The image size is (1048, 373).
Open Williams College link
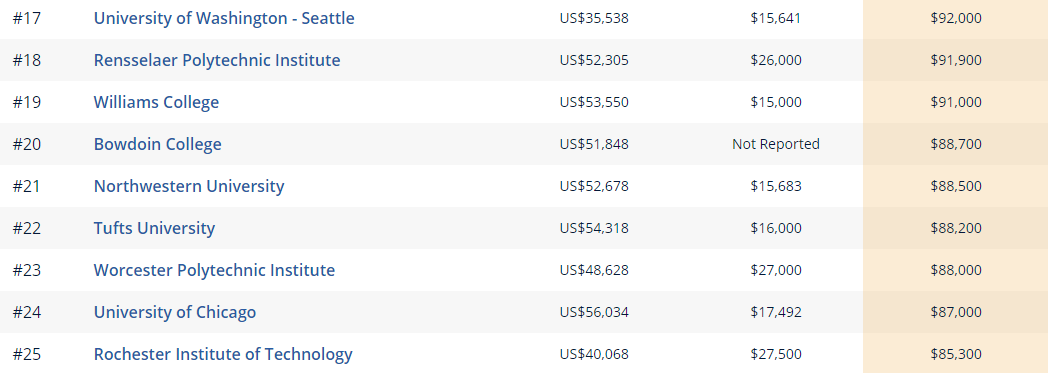156,102
